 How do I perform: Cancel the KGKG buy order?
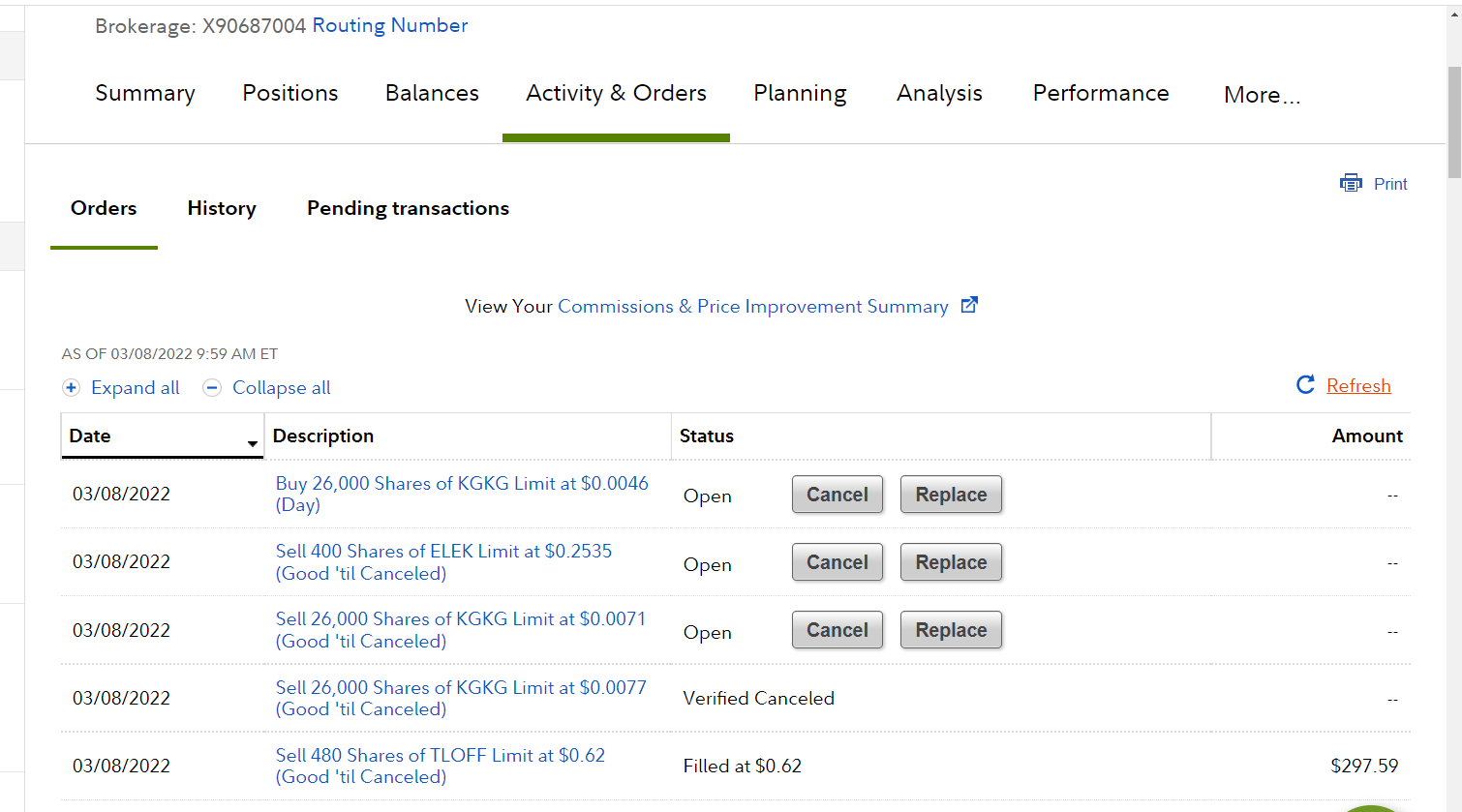click(x=837, y=495)
